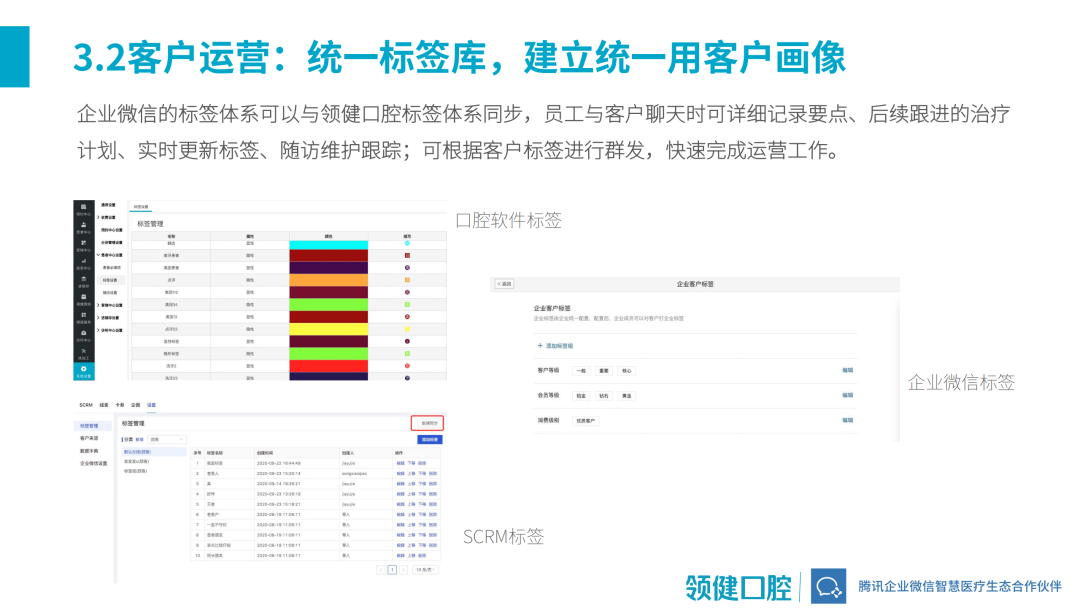Open 增值服务 grid icon in dark sidebar

pyautogui.click(x=83, y=317)
